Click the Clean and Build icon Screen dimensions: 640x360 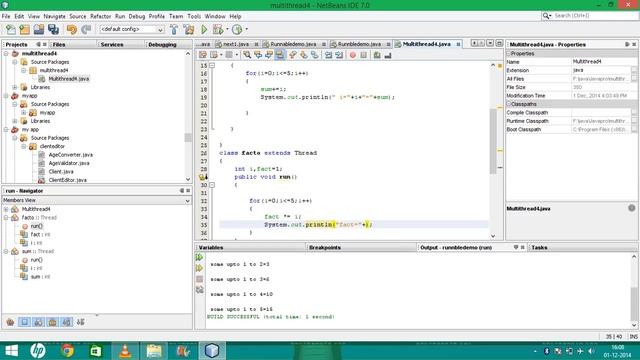189,29
